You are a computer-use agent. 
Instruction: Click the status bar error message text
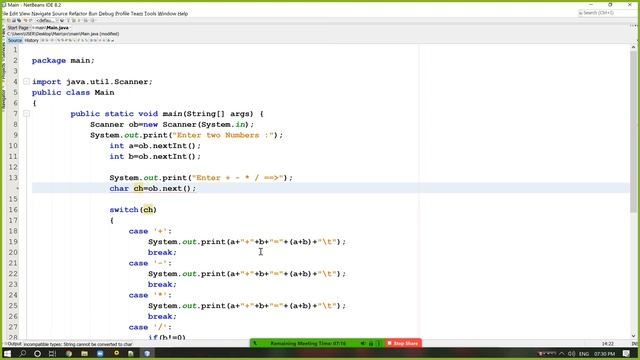[78, 344]
